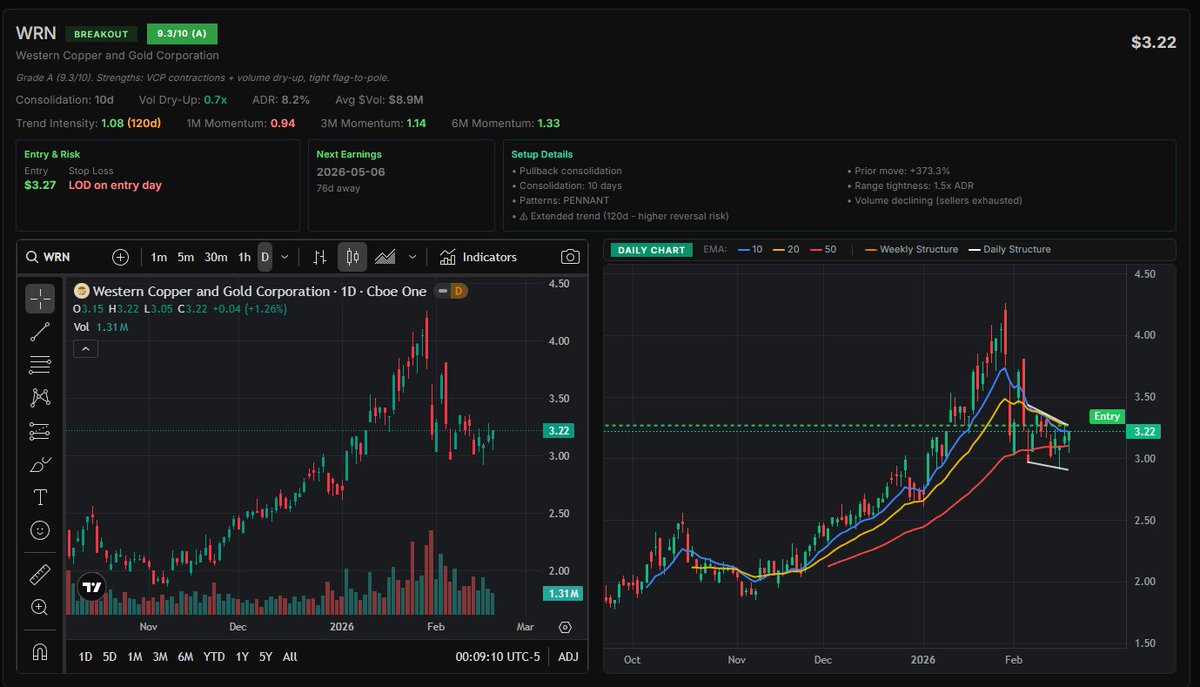The height and width of the screenshot is (687, 1200).
Task: Open the forecasting and measurement position tool
Action: (40, 431)
